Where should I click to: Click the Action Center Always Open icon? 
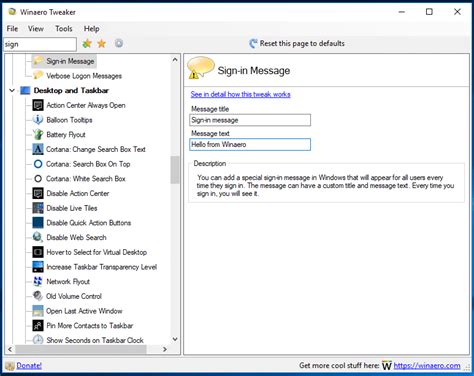point(38,105)
